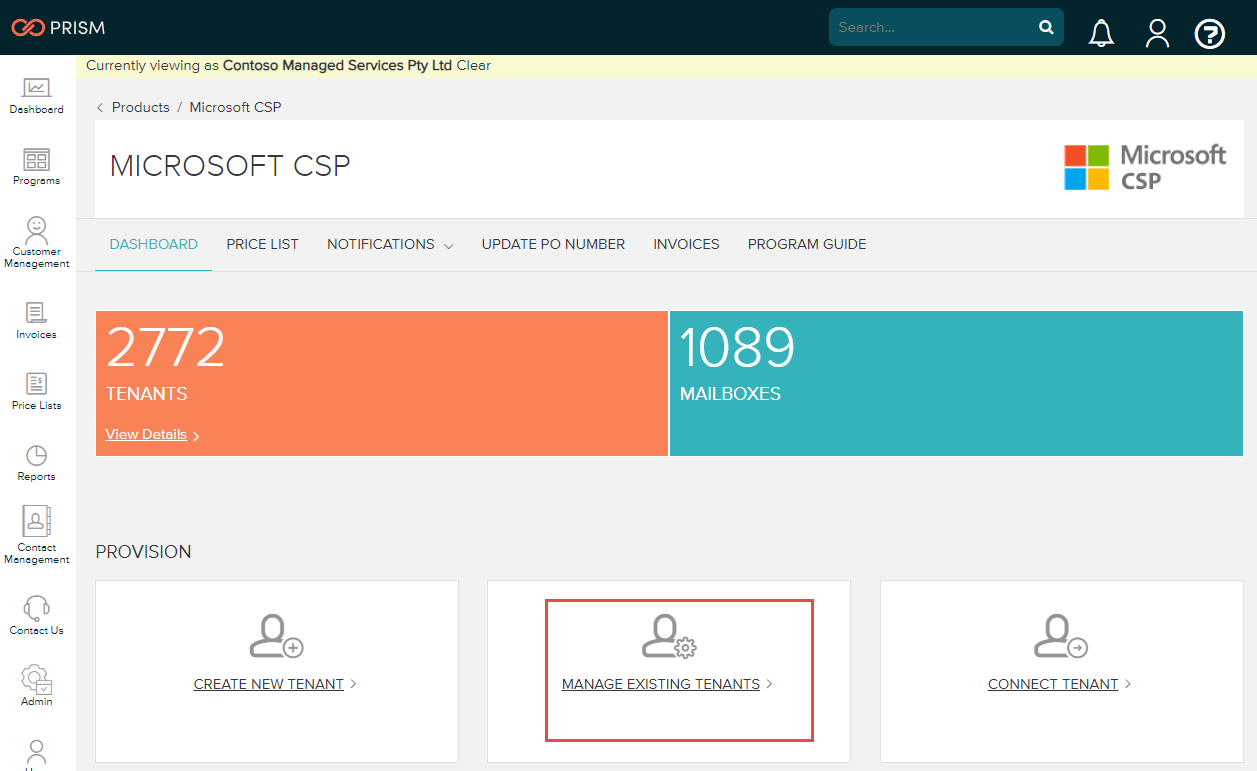Click the help question mark icon
Viewport: 1257px width, 771px height.
(1209, 33)
